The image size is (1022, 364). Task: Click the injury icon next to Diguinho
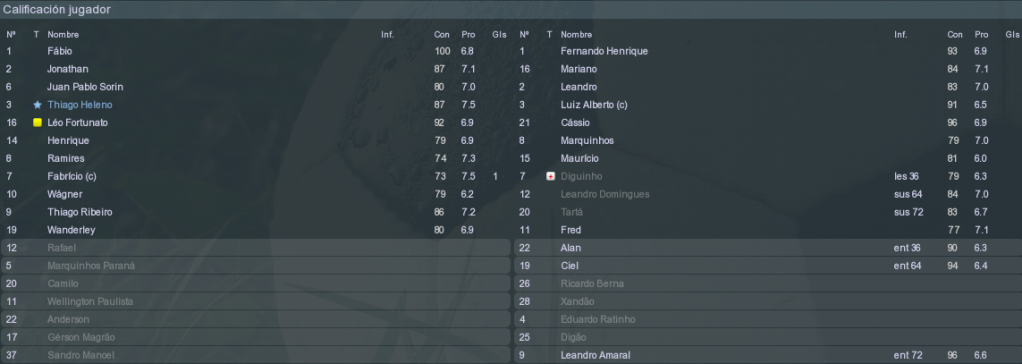(551, 176)
